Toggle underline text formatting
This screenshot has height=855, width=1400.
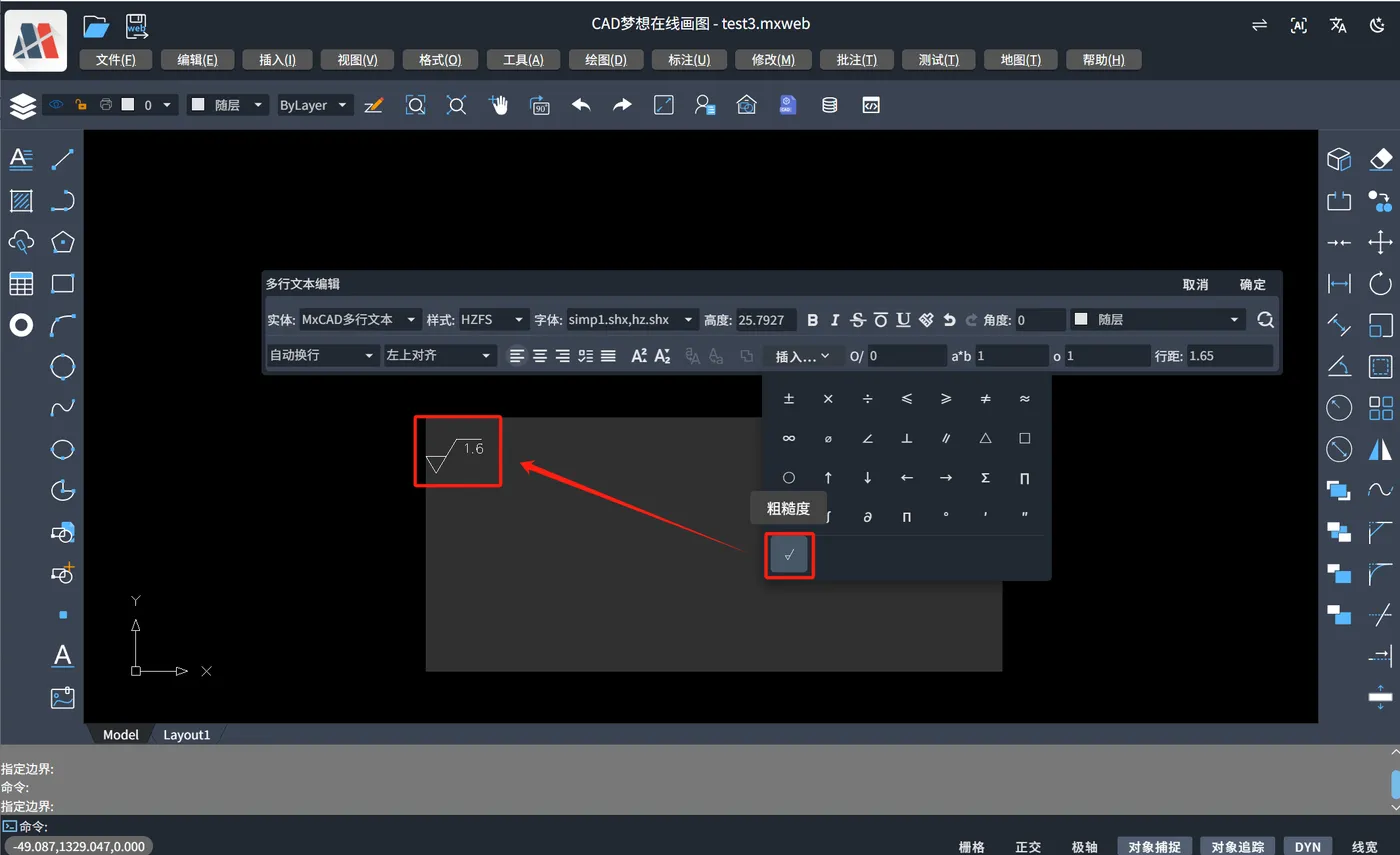pyautogui.click(x=903, y=320)
